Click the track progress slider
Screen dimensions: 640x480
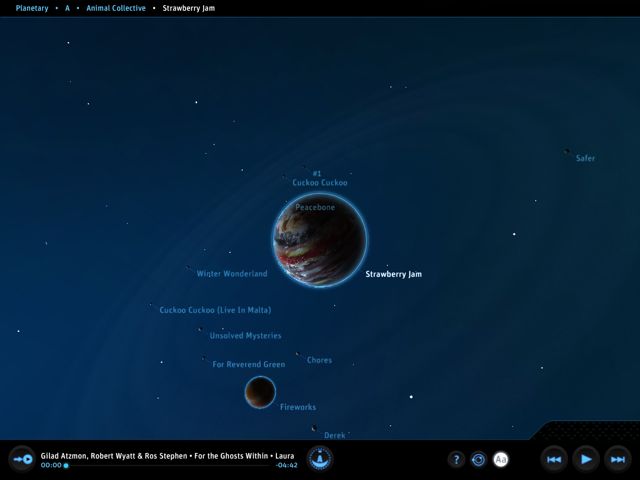[x=169, y=465]
